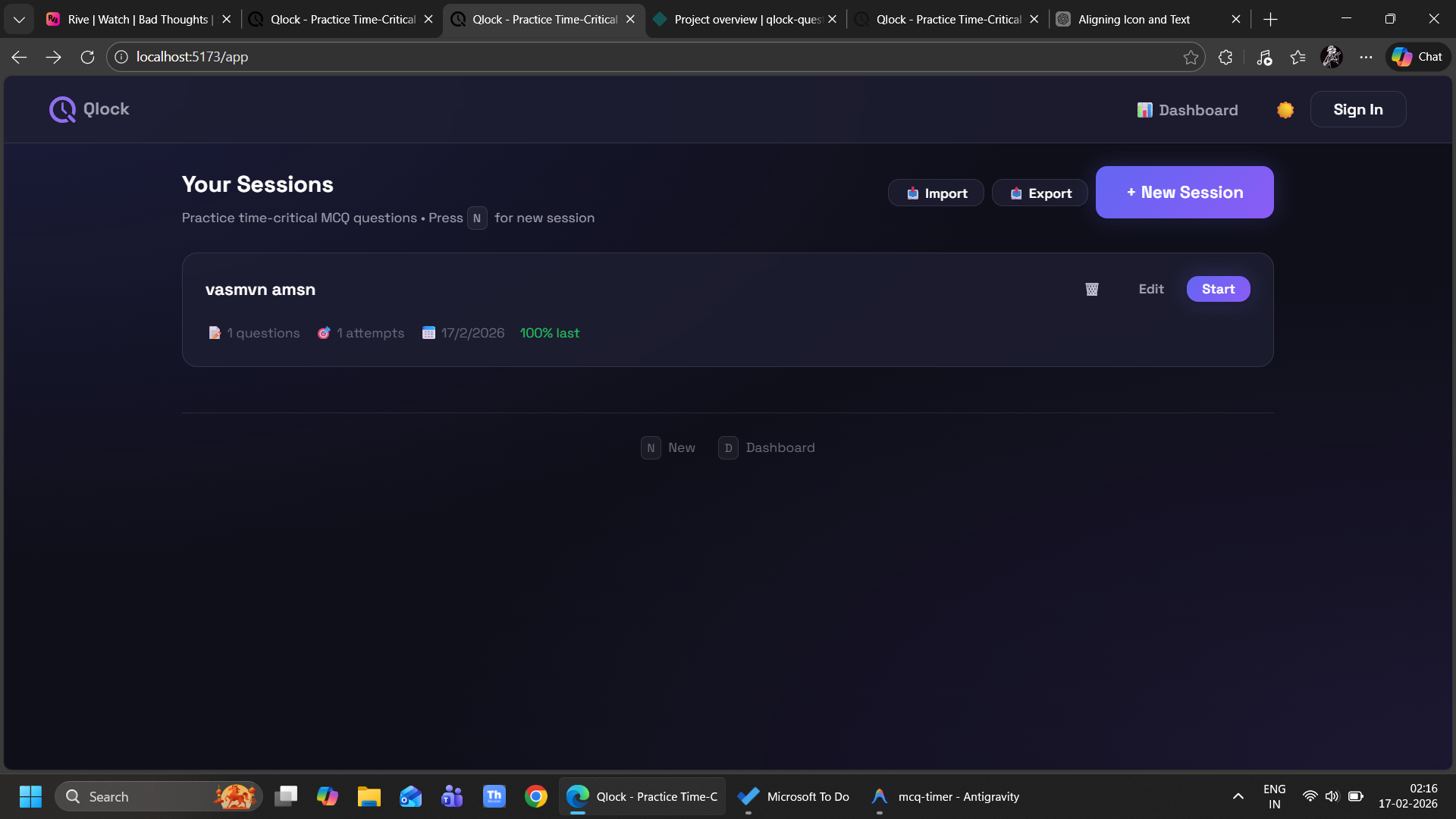Open the clock and calendar flyout
This screenshot has width=1456, height=819.
coord(1408,796)
